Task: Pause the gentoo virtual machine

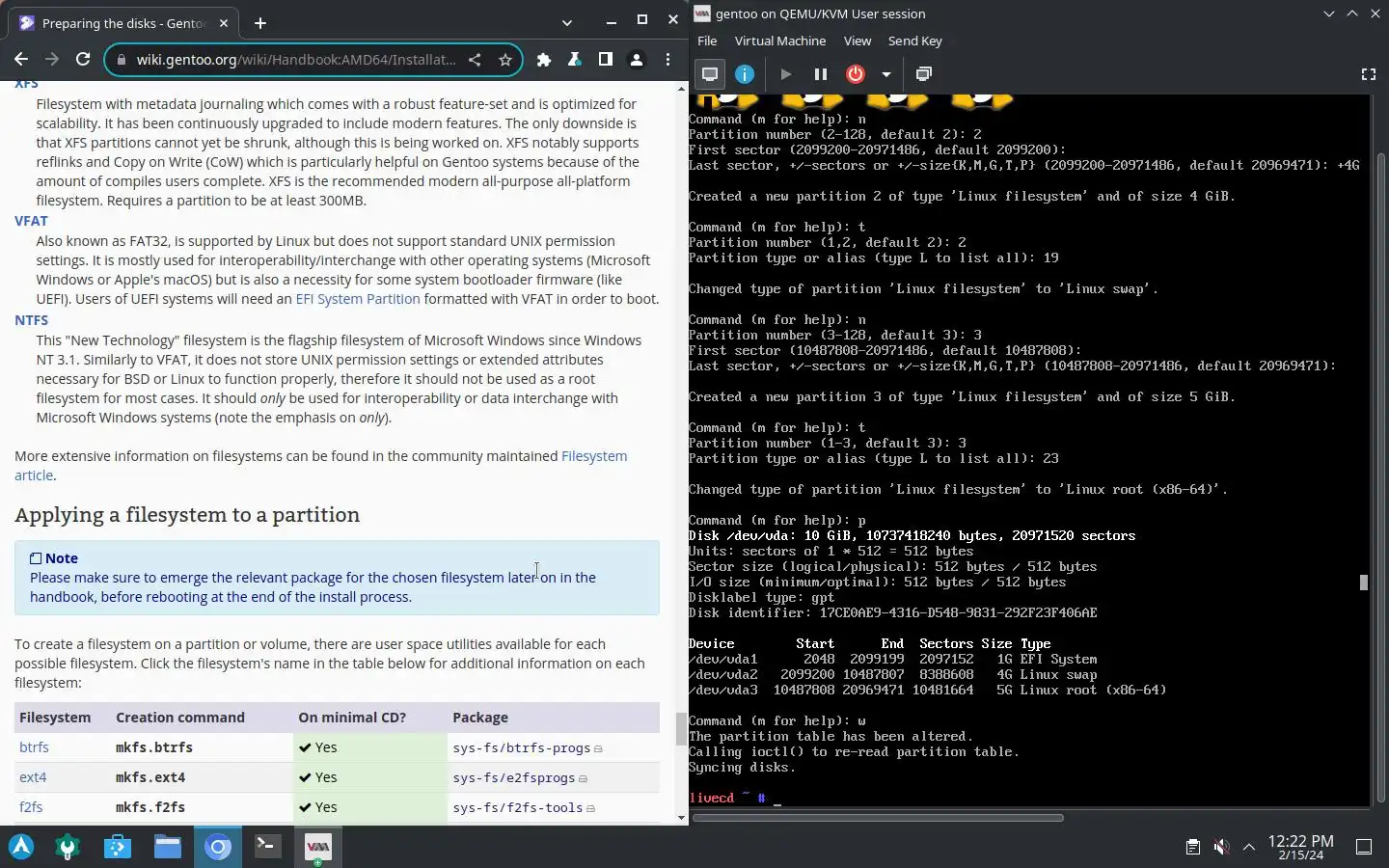Action: pos(821,74)
